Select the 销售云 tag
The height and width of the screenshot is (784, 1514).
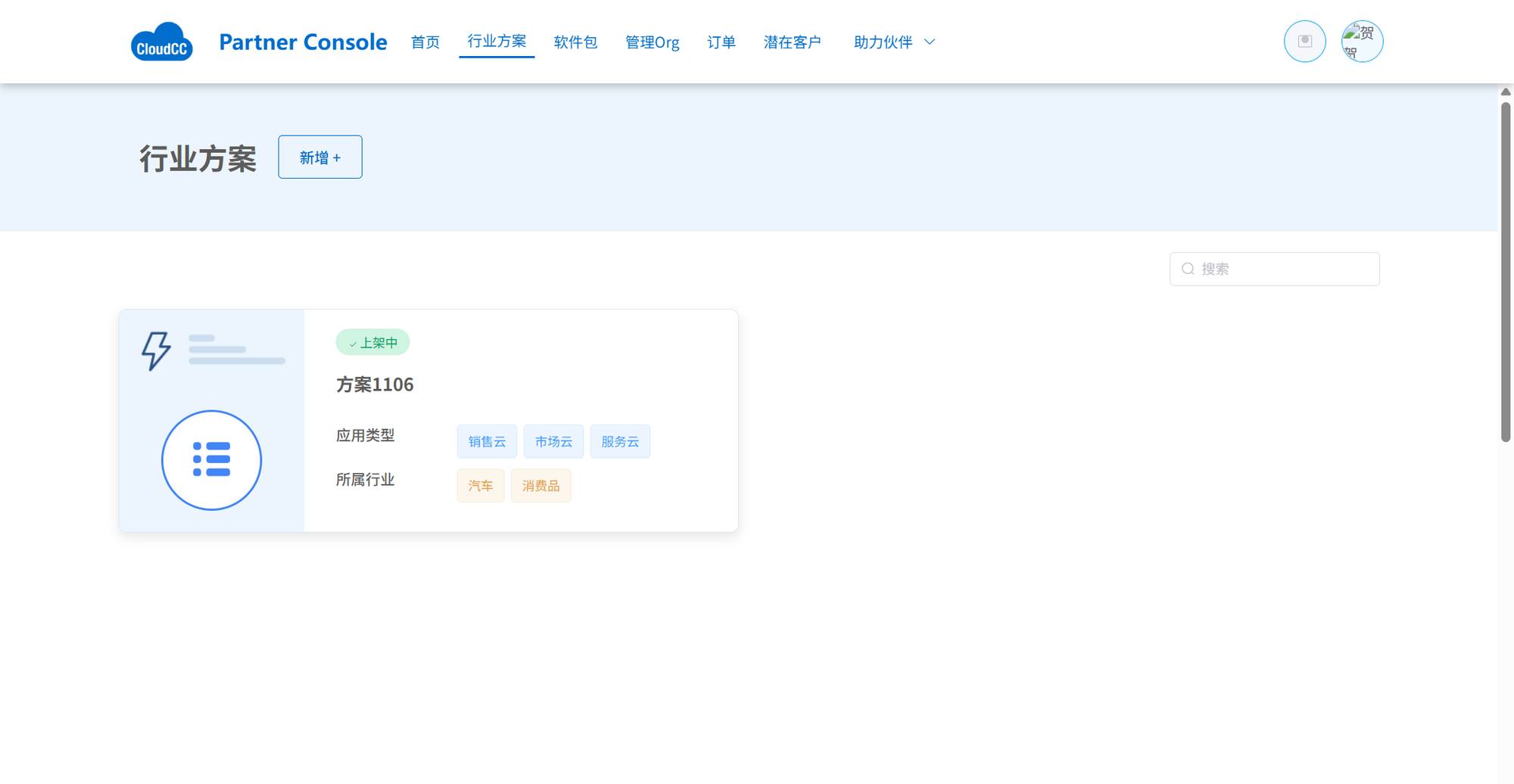pos(487,442)
